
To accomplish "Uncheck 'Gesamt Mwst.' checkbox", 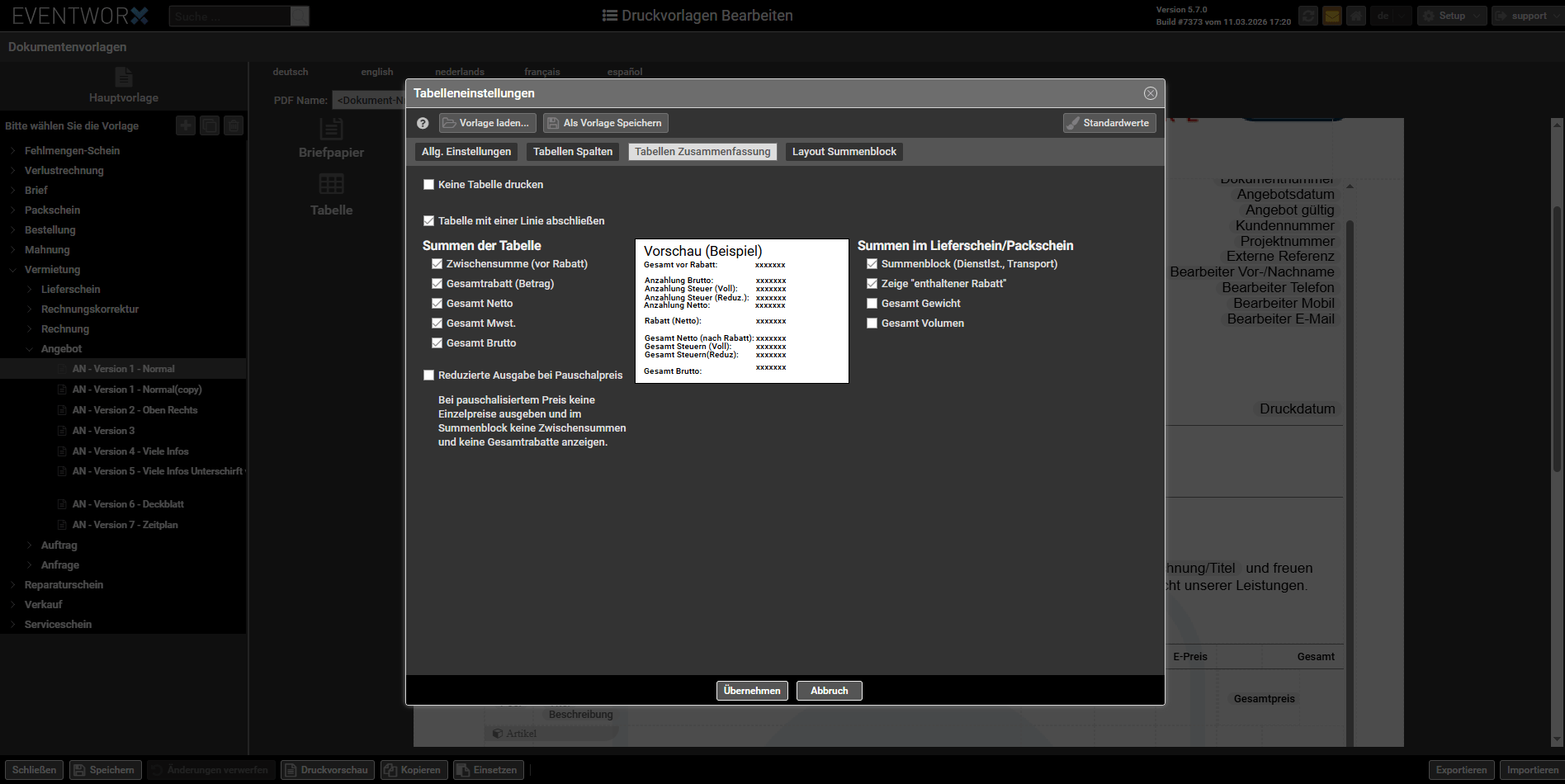I will point(437,324).
